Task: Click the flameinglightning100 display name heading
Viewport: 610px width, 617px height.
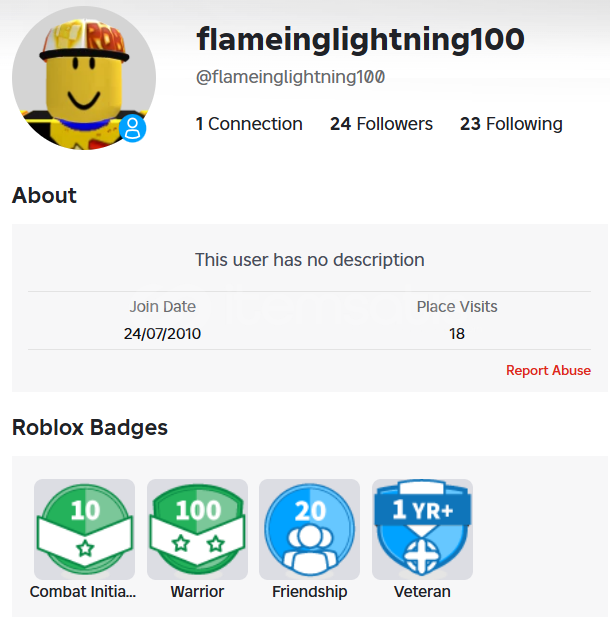Action: point(360,39)
